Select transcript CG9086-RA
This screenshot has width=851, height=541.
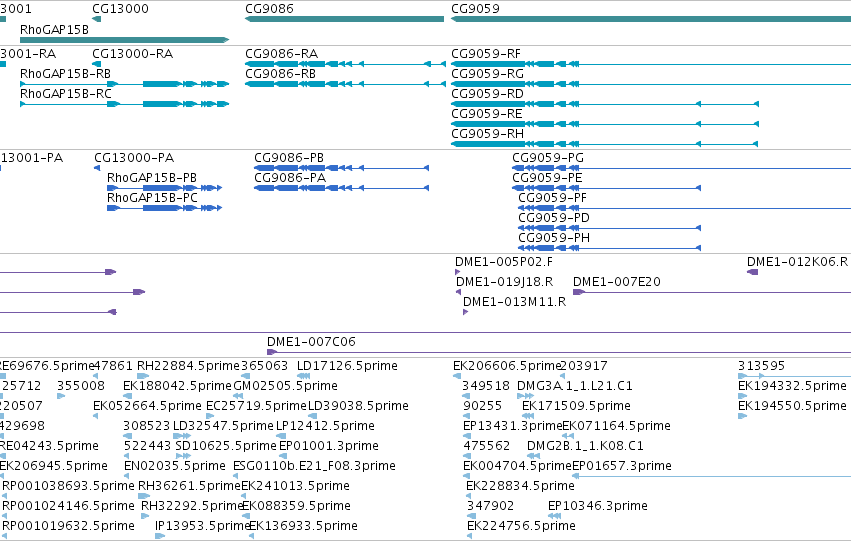click(x=345, y=64)
